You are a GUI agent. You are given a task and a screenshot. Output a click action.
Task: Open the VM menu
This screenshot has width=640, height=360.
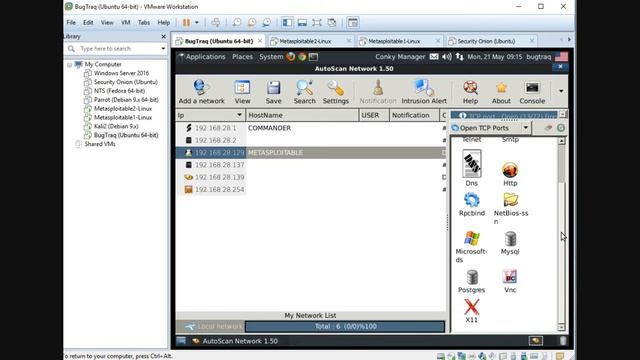click(125, 22)
